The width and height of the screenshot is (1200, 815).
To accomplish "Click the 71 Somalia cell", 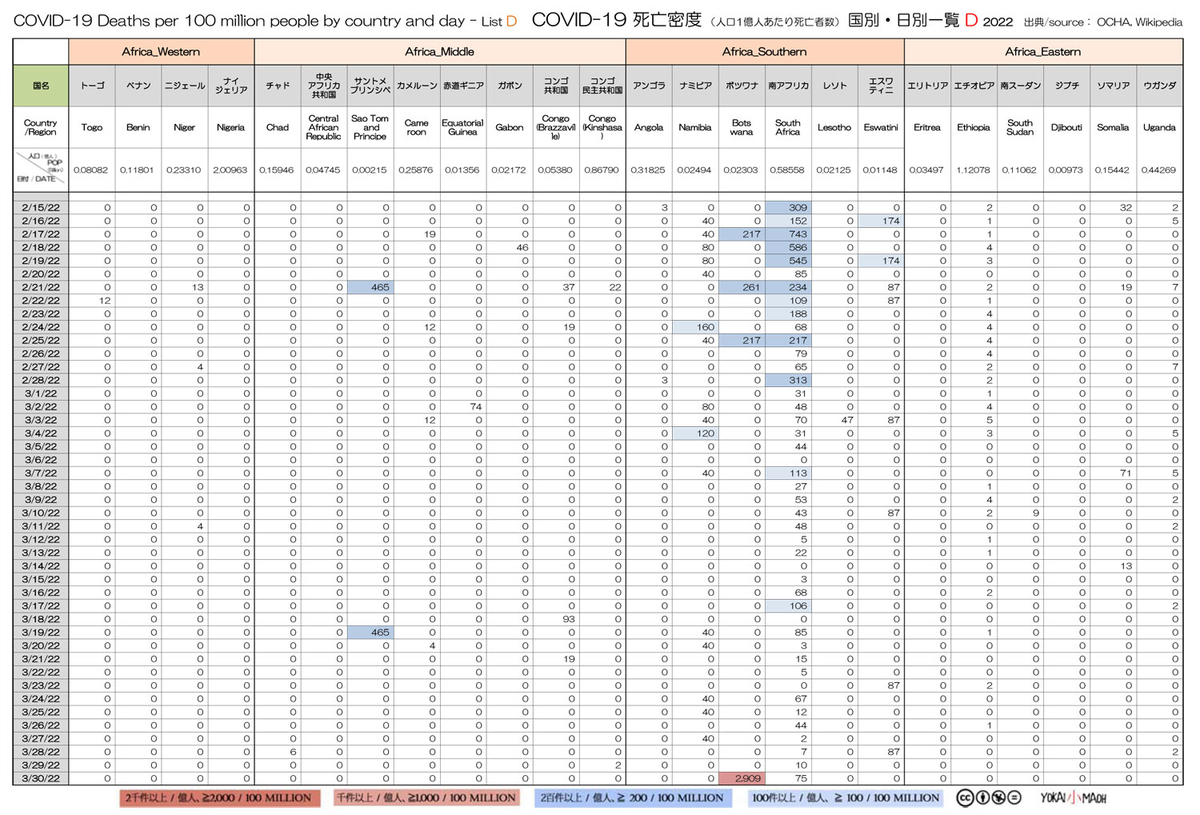I will click(1111, 472).
